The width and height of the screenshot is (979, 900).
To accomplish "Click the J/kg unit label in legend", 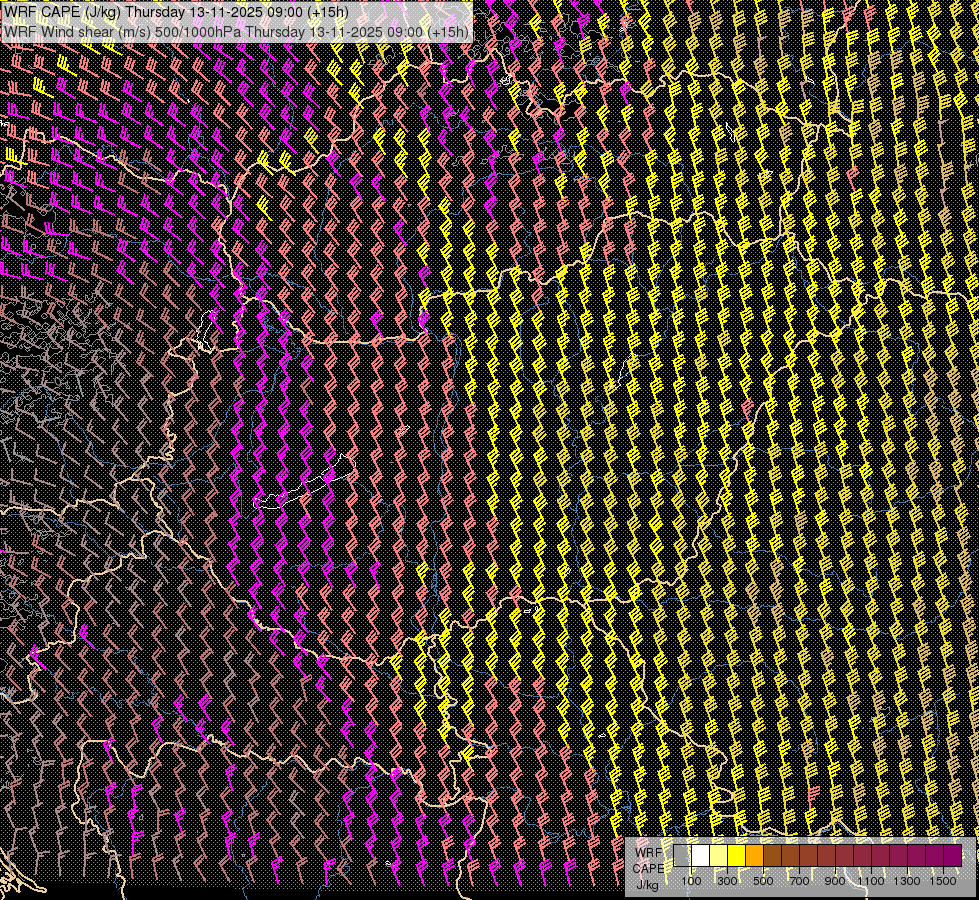I will (x=647, y=884).
